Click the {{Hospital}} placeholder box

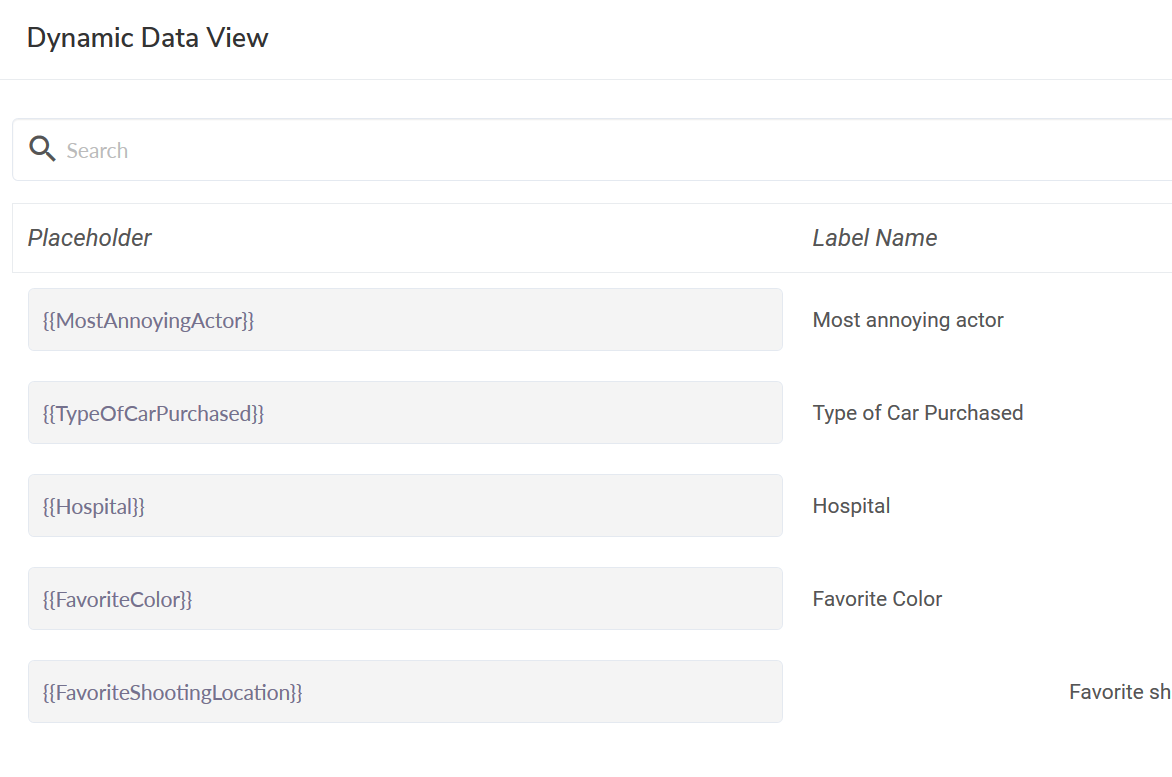click(405, 506)
